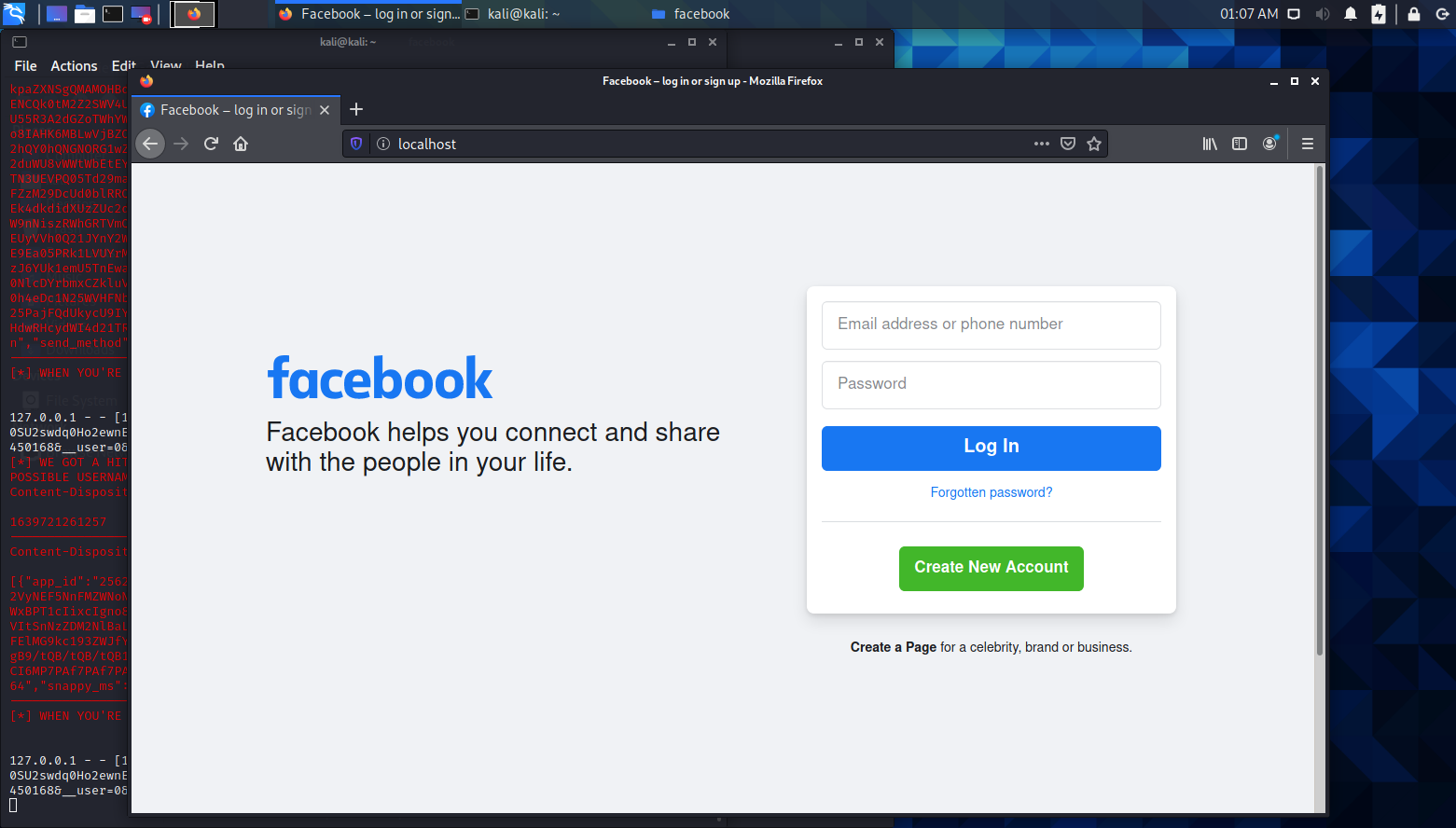
Task: Lock the screen with the padlock icon
Action: tap(1414, 14)
